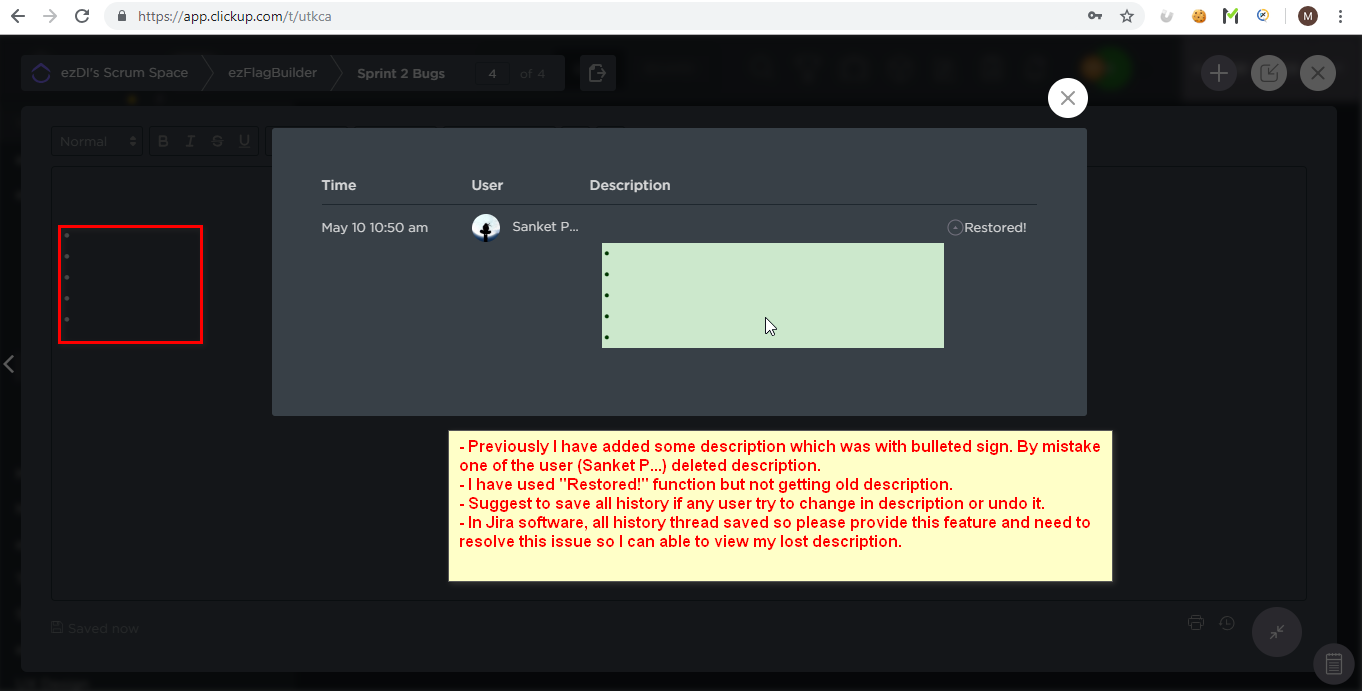The image size is (1362, 691).
Task: Go back to previous browser page
Action: (17, 16)
